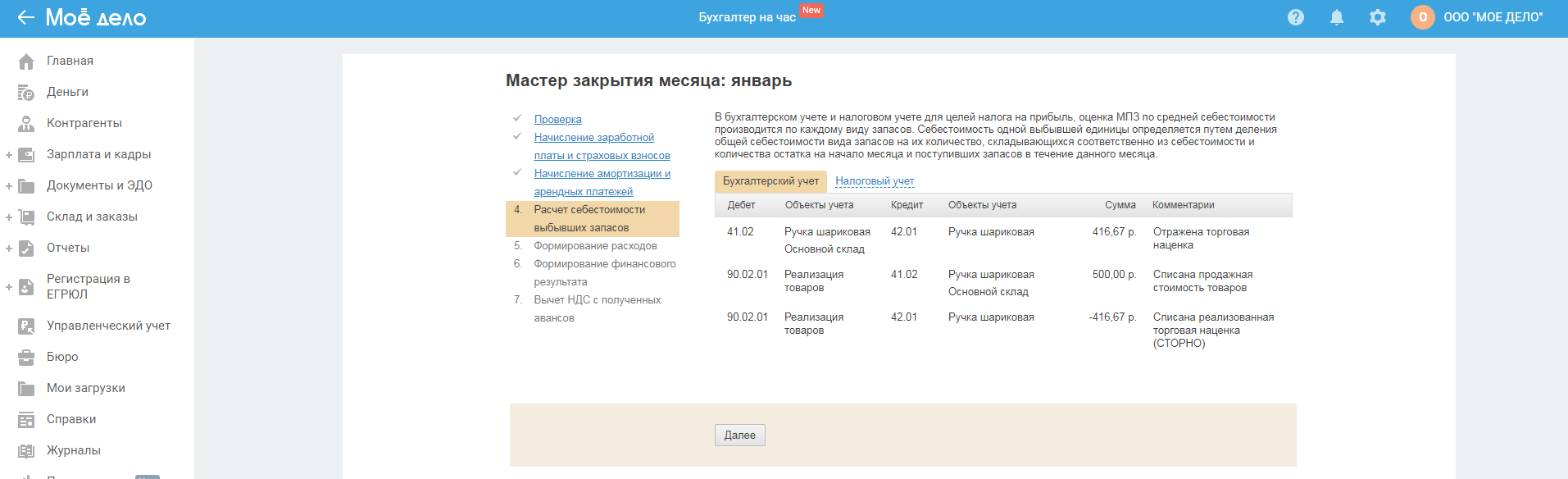Open Бухгалтер на час link
The height and width of the screenshot is (479, 1568).
pyautogui.click(x=747, y=17)
